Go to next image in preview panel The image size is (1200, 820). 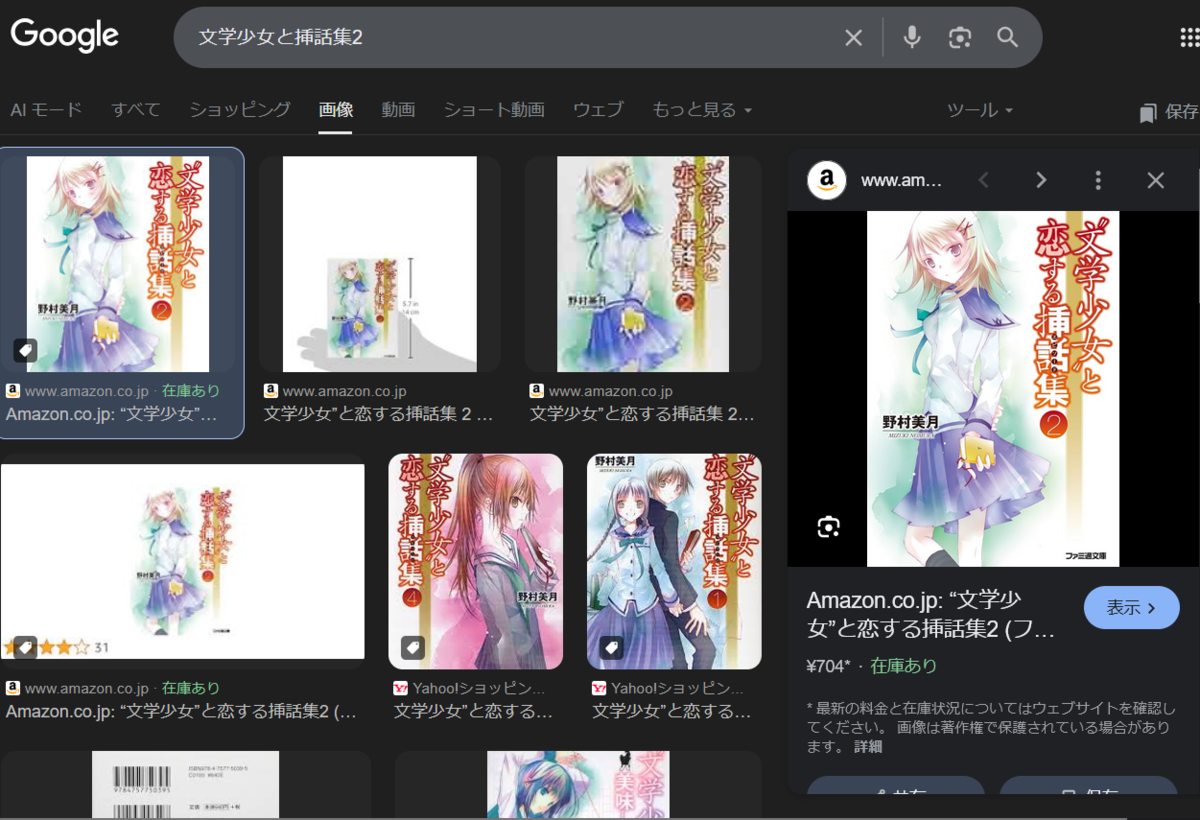pyautogui.click(x=1041, y=180)
